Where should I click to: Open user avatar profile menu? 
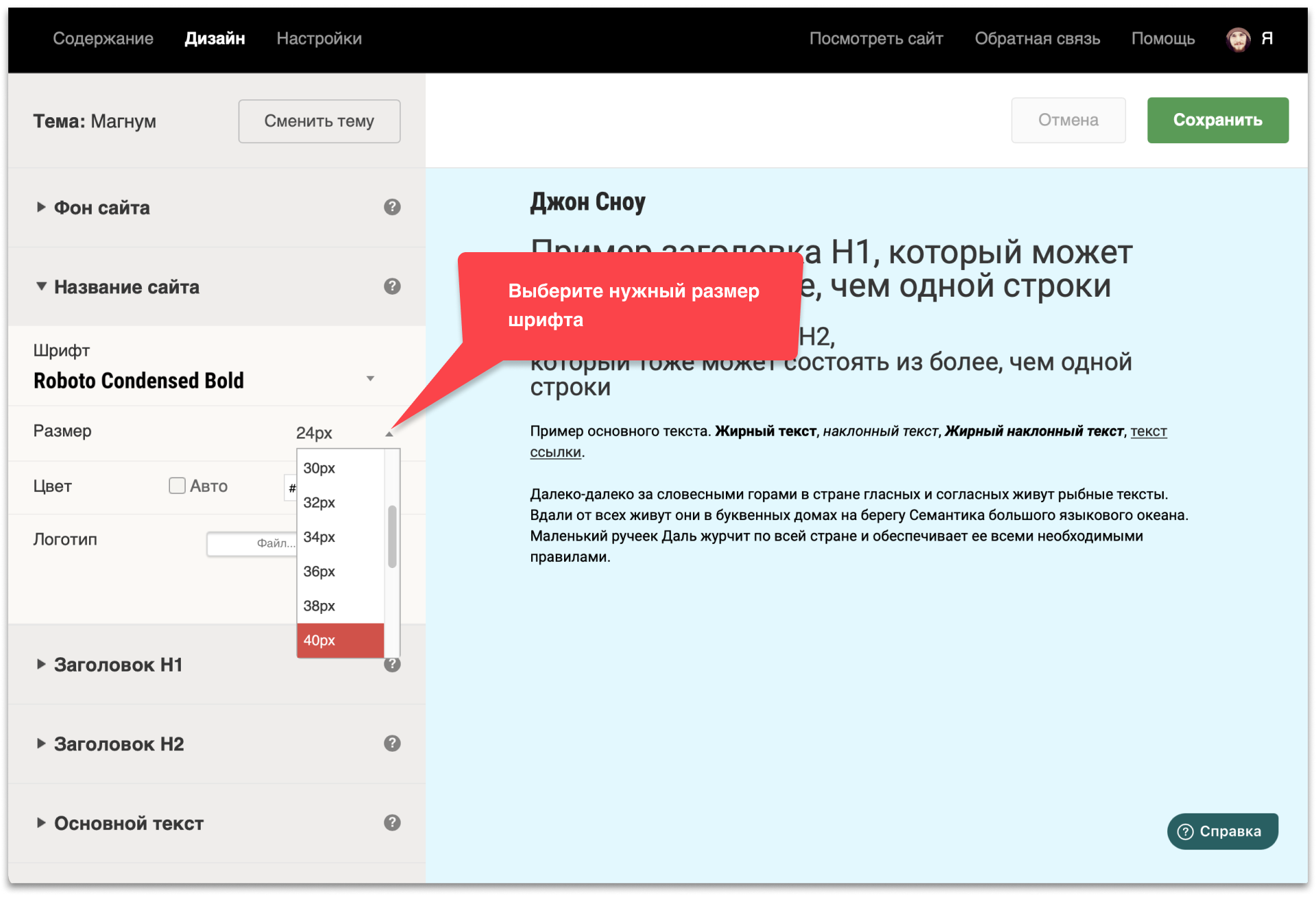point(1238,39)
